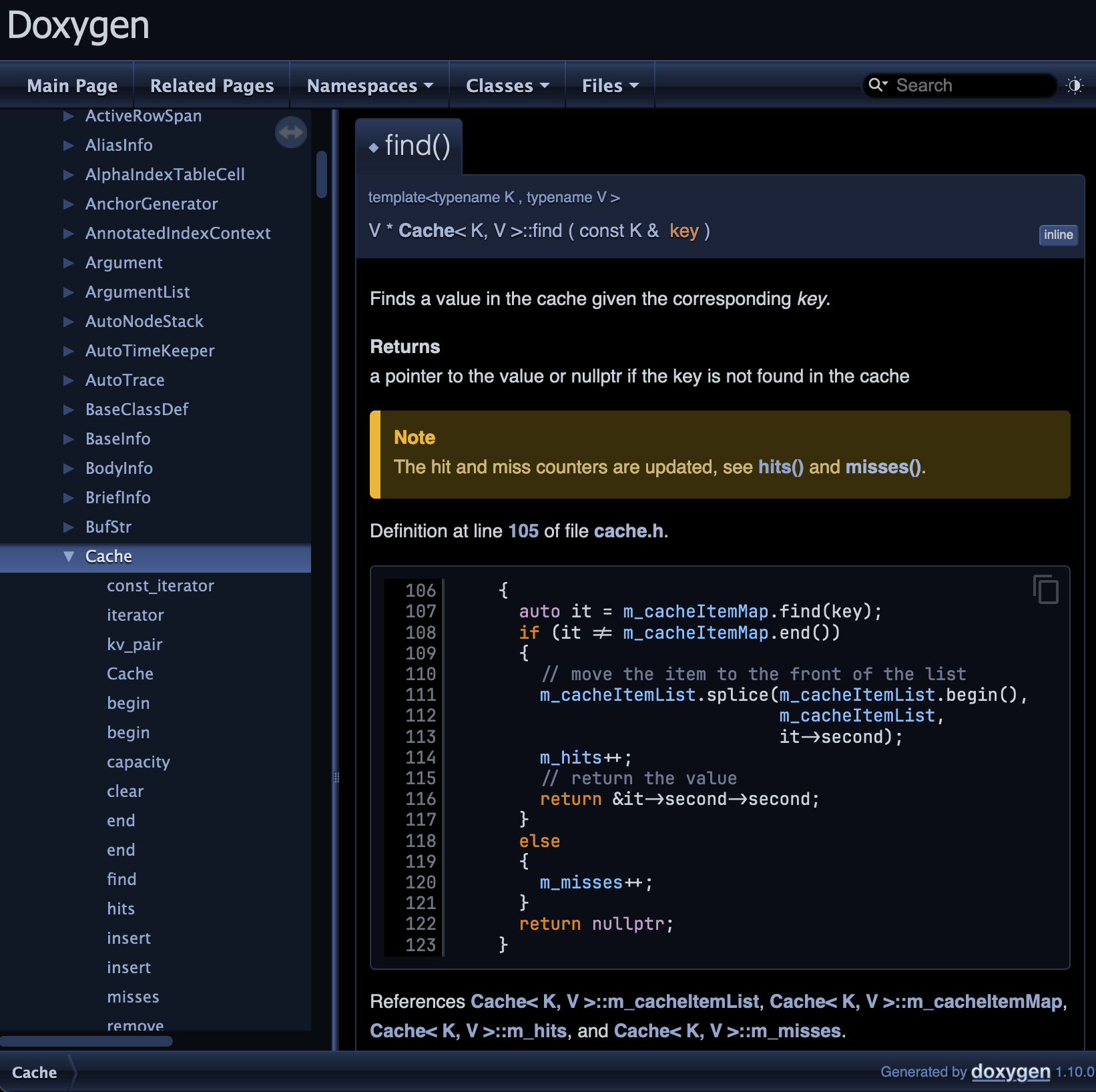Click the search magnifier icon
The width and height of the screenshot is (1096, 1092).
pyautogui.click(x=877, y=85)
